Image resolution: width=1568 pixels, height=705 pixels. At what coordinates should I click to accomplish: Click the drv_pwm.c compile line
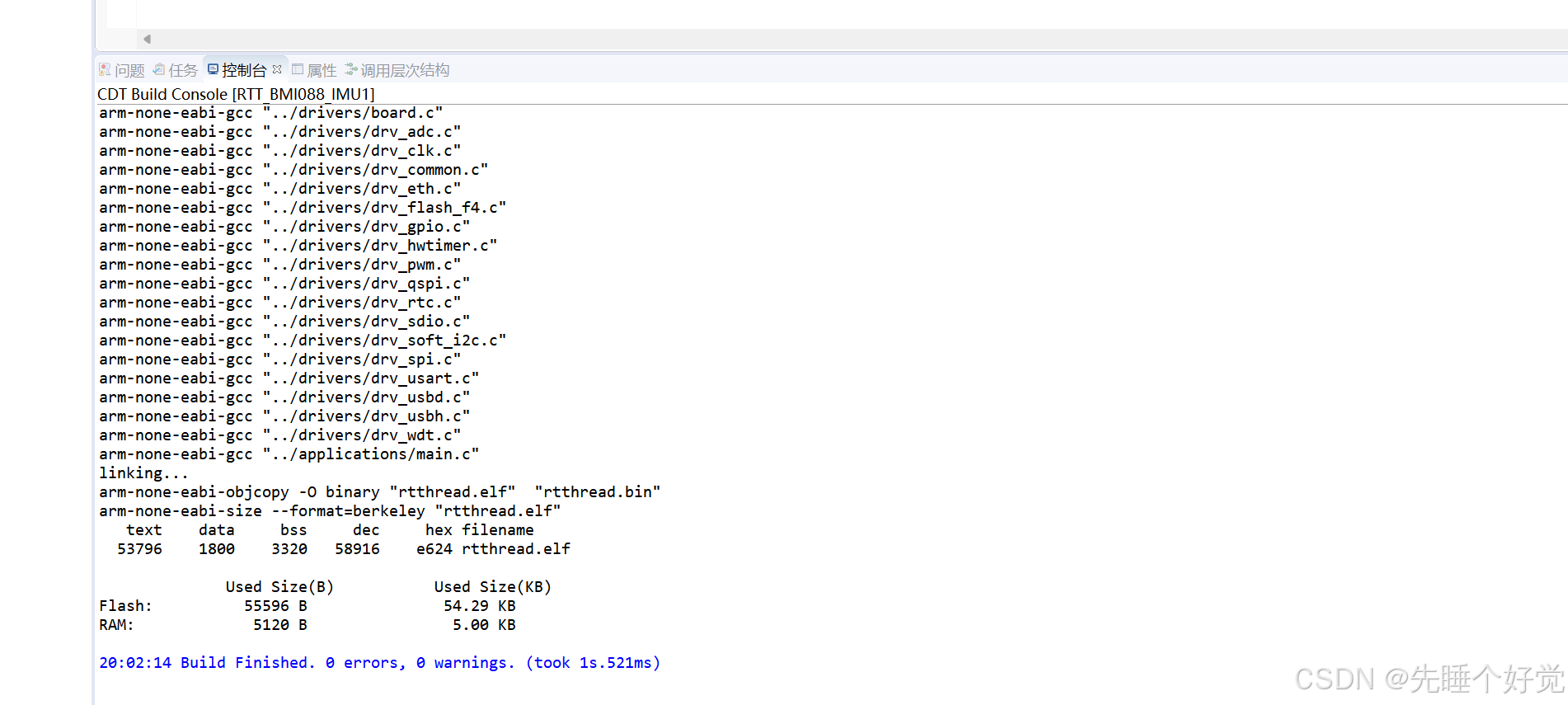(x=279, y=265)
